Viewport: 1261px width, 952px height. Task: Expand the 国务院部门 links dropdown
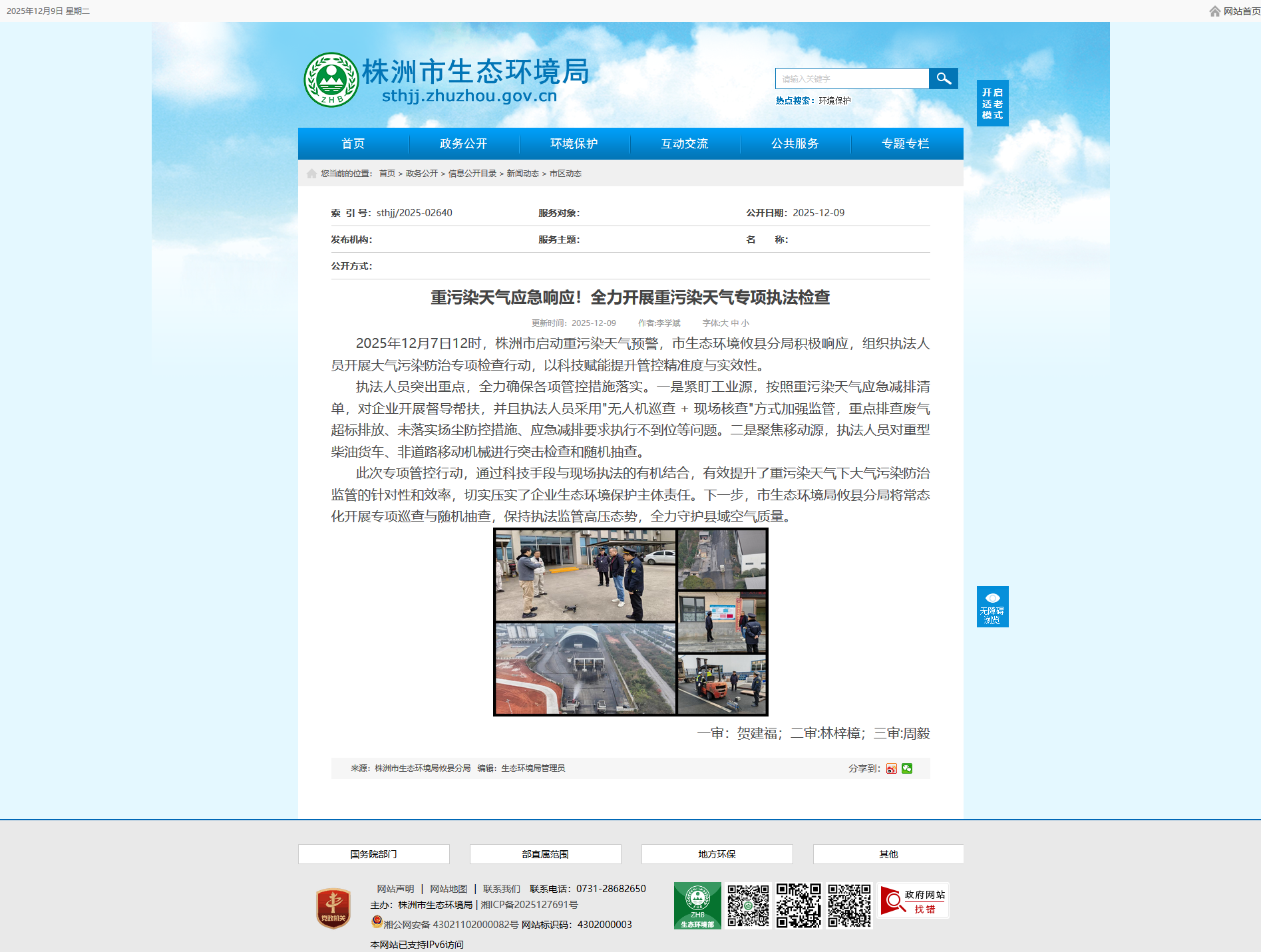click(x=373, y=854)
